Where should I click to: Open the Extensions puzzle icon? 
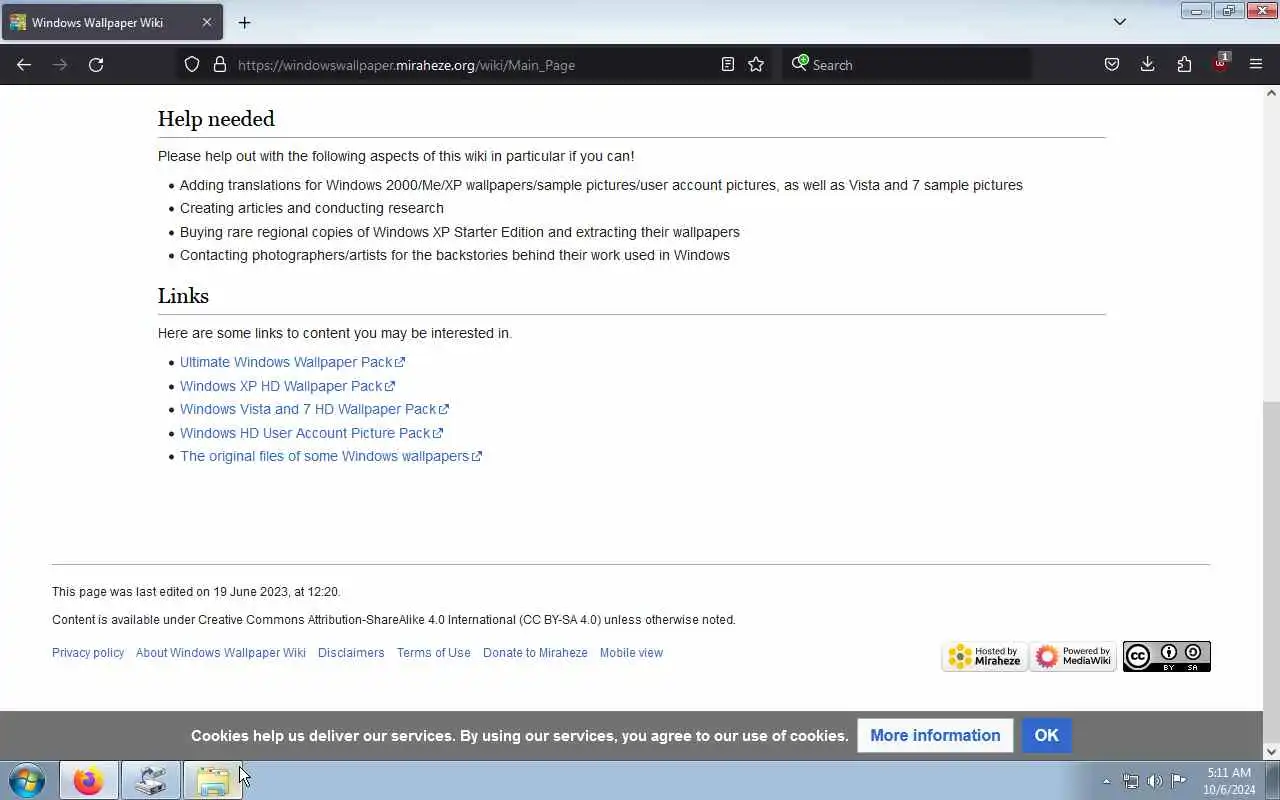(1184, 65)
